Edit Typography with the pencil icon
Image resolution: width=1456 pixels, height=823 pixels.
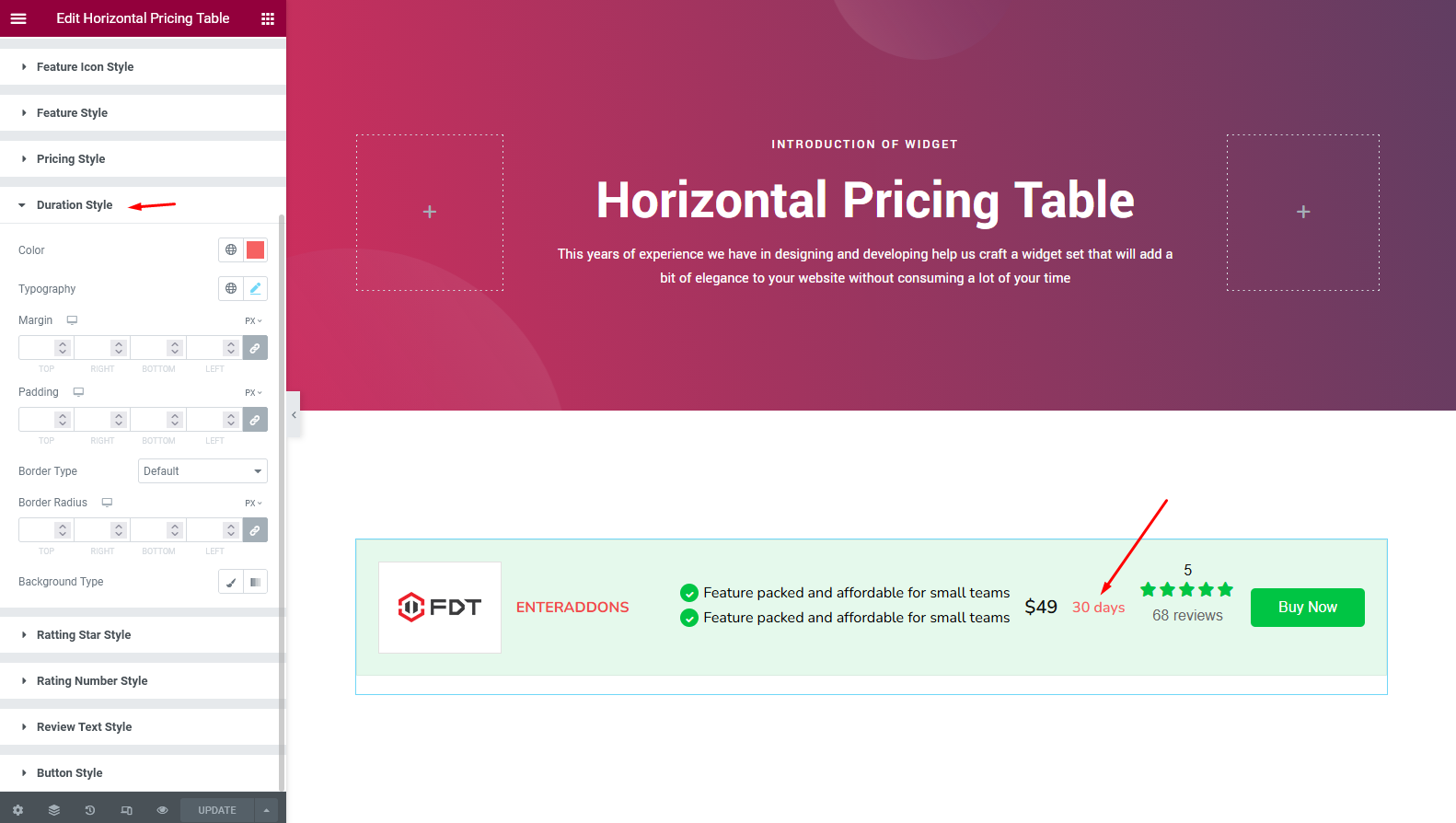pos(256,287)
